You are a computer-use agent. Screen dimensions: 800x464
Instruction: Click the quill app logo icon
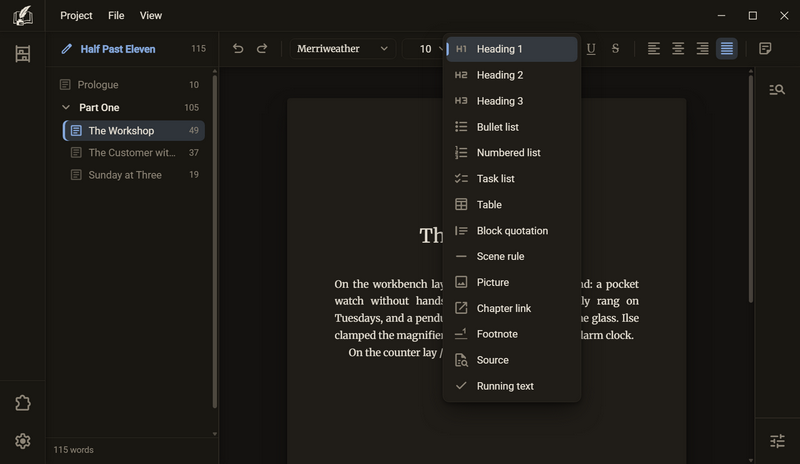pyautogui.click(x=22, y=15)
